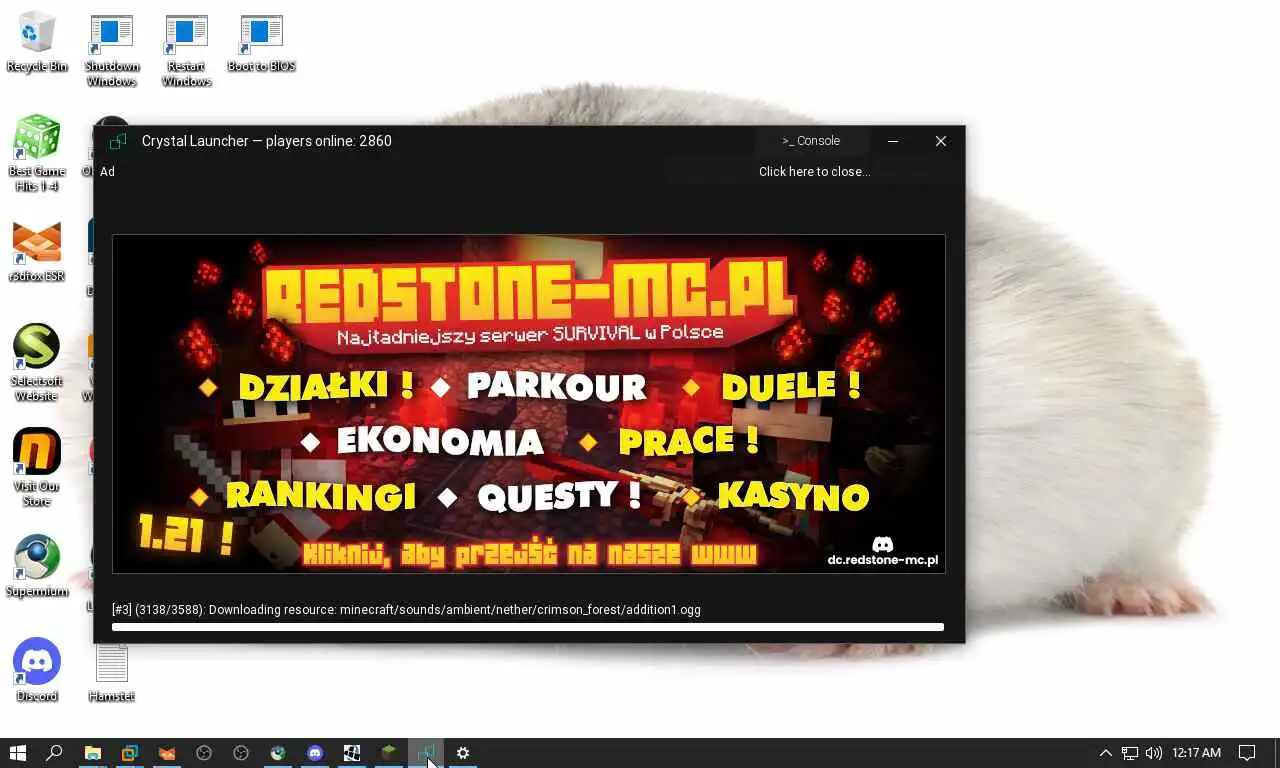Select the Visit Our Store desktop shortcut

click(x=37, y=467)
